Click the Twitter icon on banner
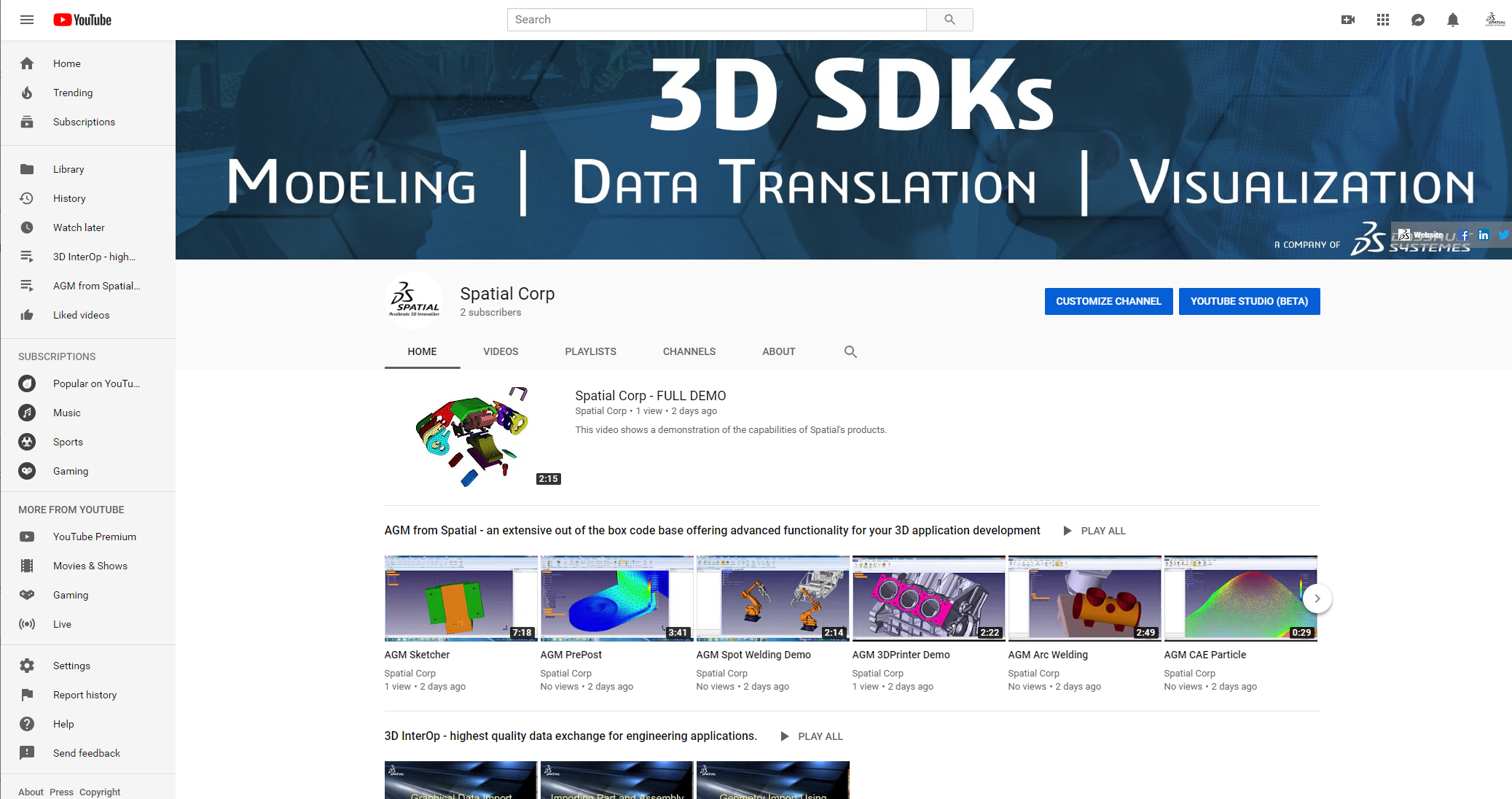Screen dimensions: 1512x799 point(1503,235)
